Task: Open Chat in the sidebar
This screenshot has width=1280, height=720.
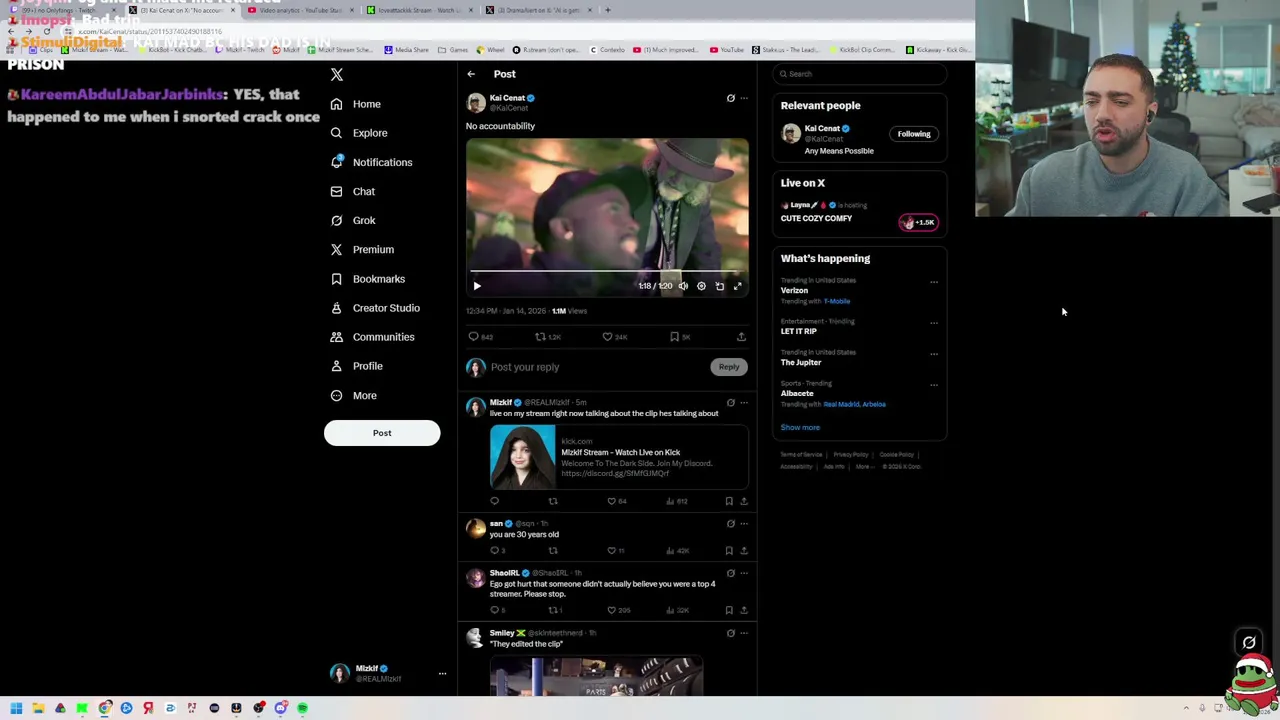Action: [353, 191]
